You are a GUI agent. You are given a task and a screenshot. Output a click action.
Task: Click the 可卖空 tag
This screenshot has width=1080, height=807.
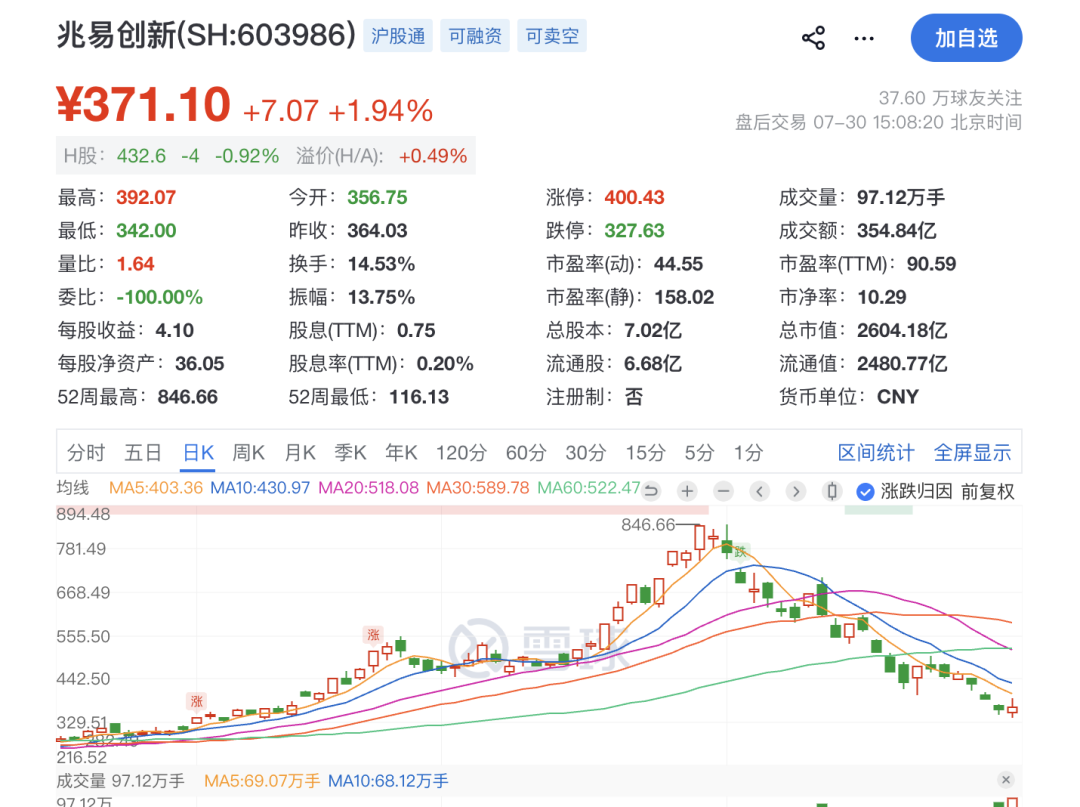point(552,36)
